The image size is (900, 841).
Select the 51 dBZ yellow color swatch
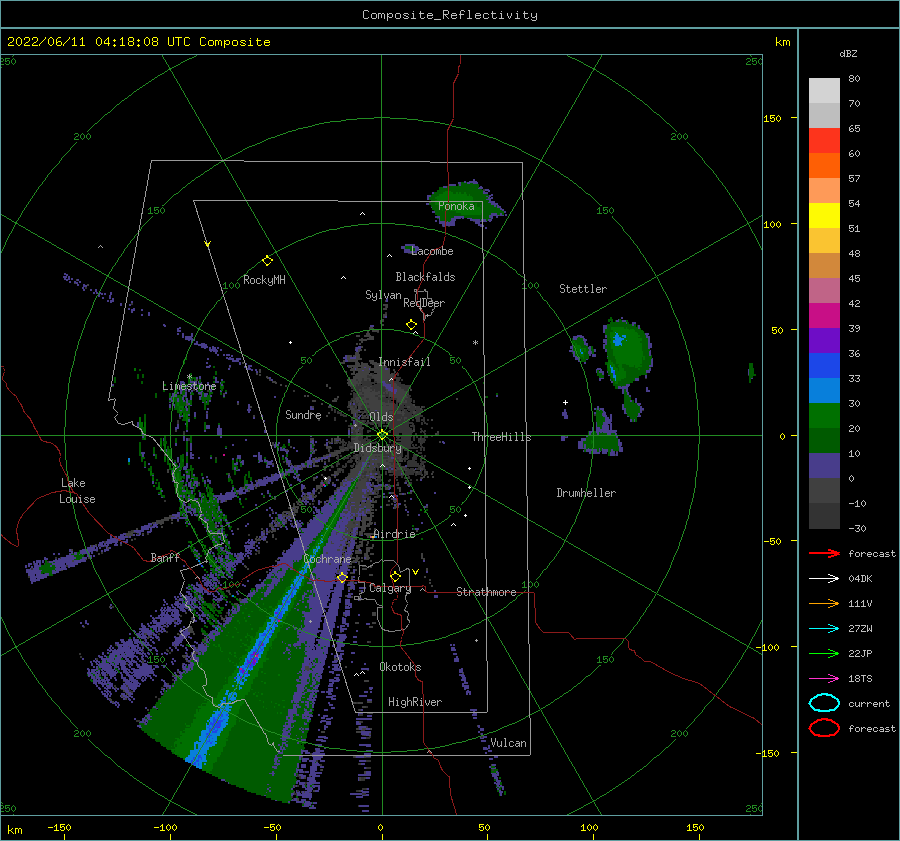pos(824,215)
